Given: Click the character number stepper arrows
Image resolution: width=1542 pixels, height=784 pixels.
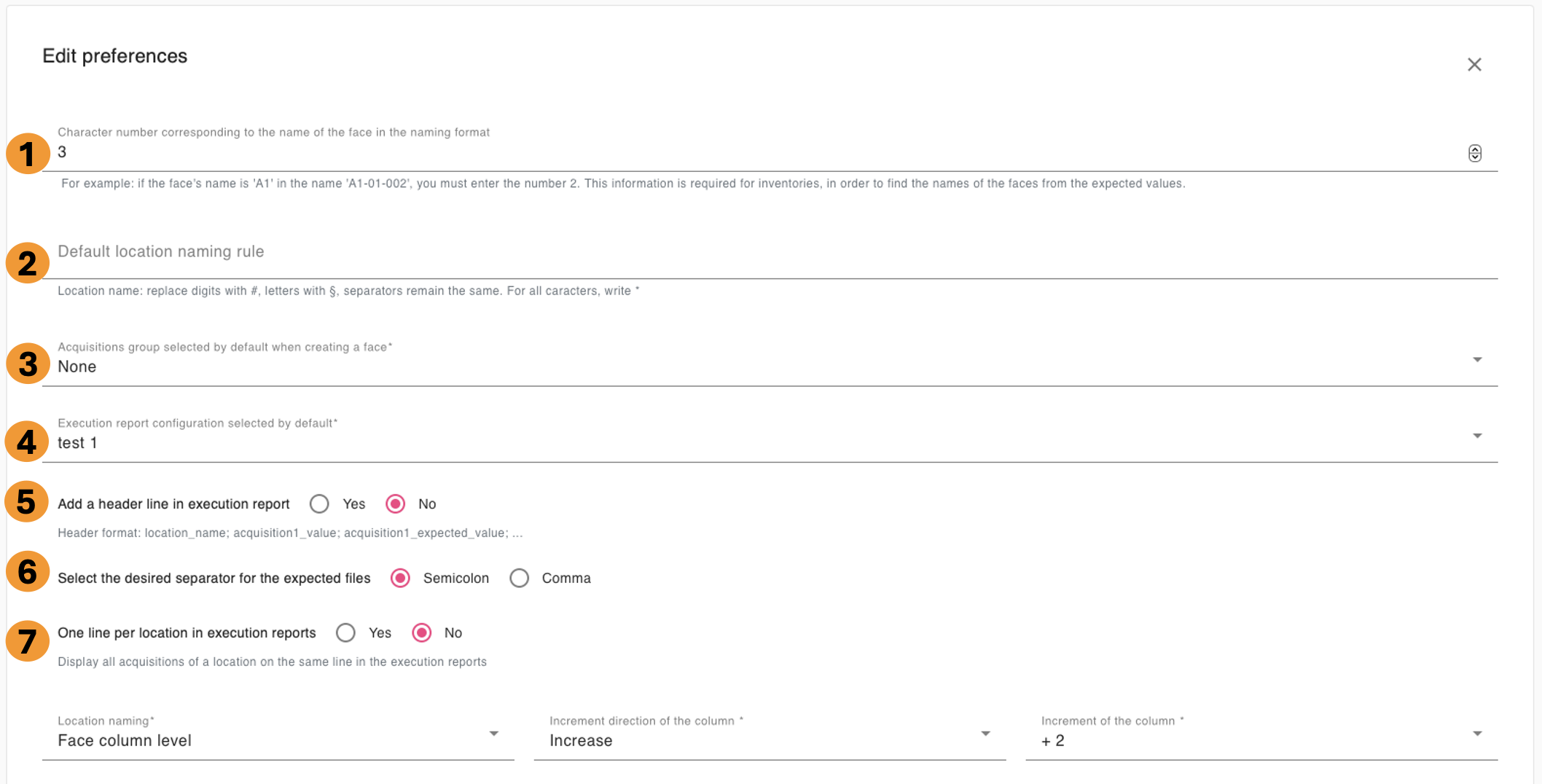Looking at the screenshot, I should (x=1474, y=153).
